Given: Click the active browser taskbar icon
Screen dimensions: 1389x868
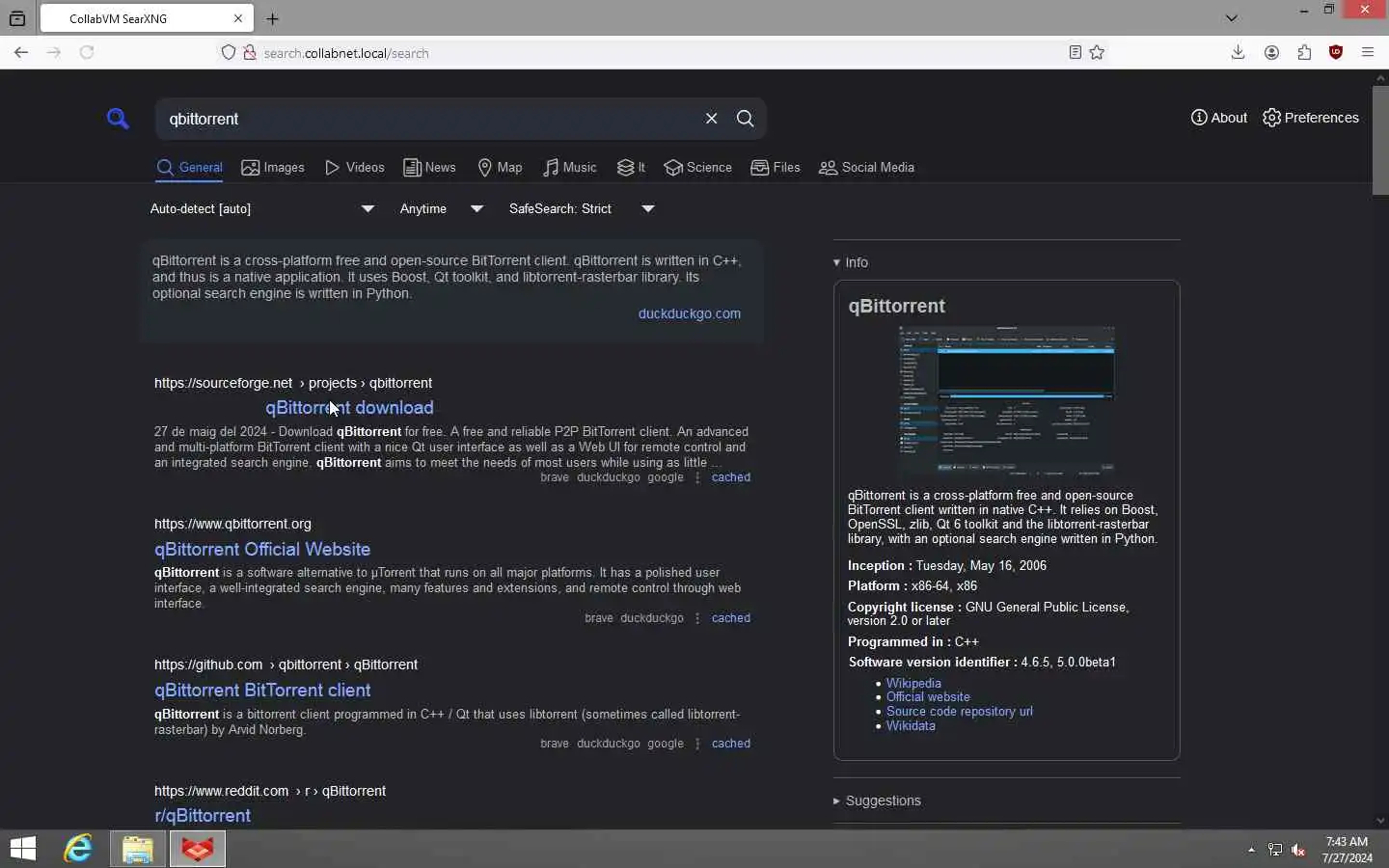Looking at the screenshot, I should [198, 849].
